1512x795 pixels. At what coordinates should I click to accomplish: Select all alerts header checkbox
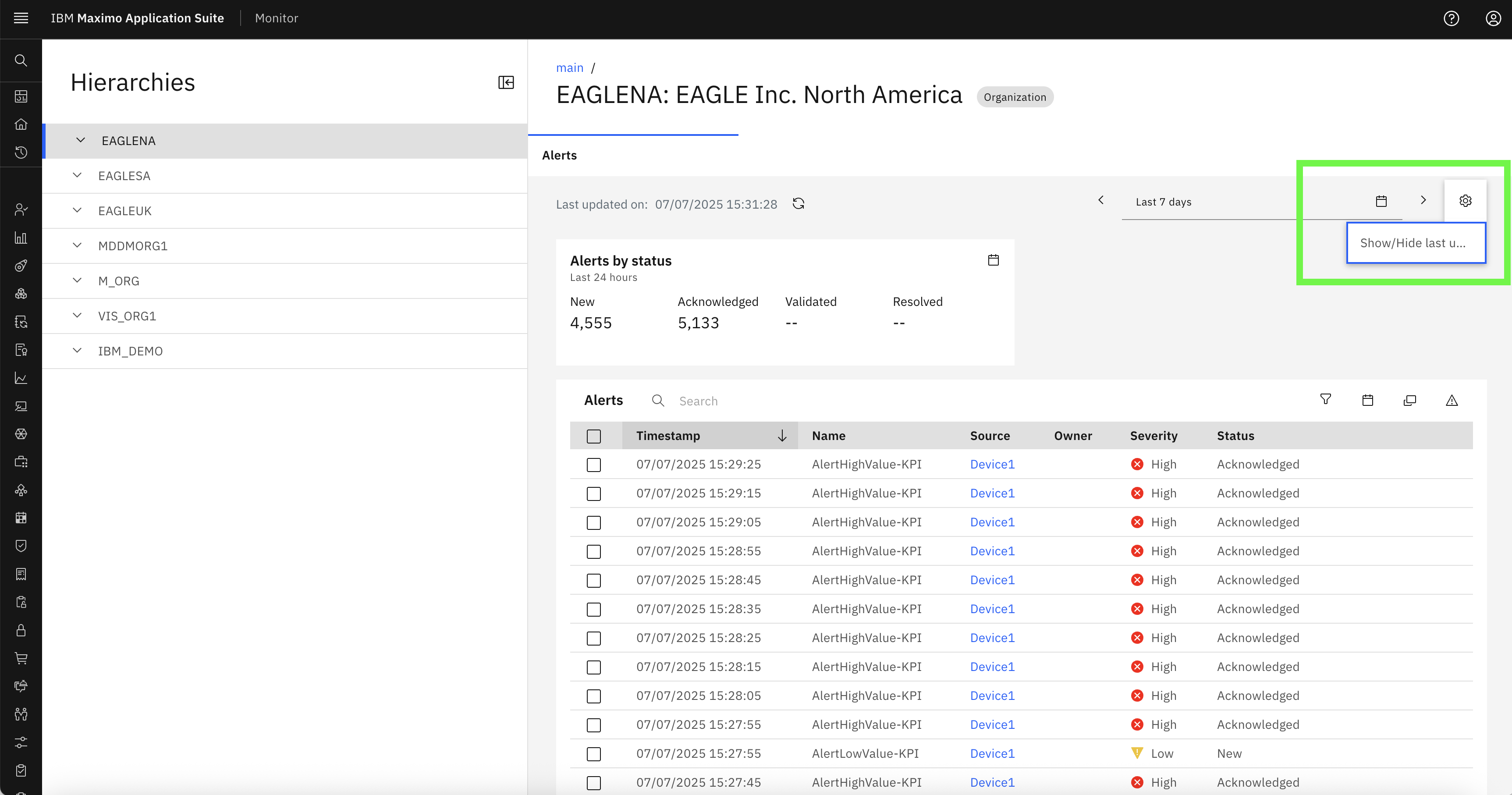(x=593, y=436)
